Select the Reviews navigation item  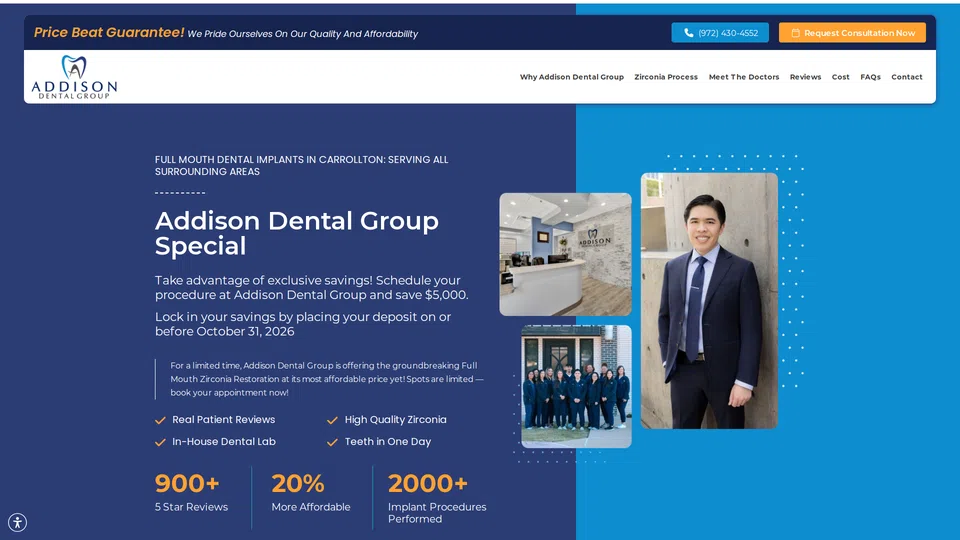point(805,77)
